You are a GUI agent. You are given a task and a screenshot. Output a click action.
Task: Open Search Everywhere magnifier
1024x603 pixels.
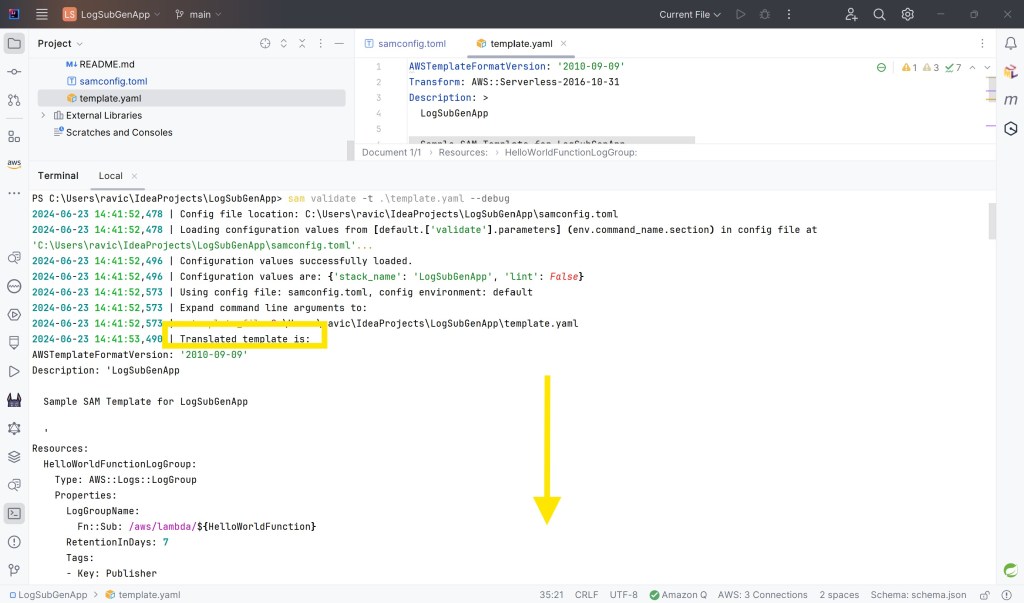click(880, 15)
